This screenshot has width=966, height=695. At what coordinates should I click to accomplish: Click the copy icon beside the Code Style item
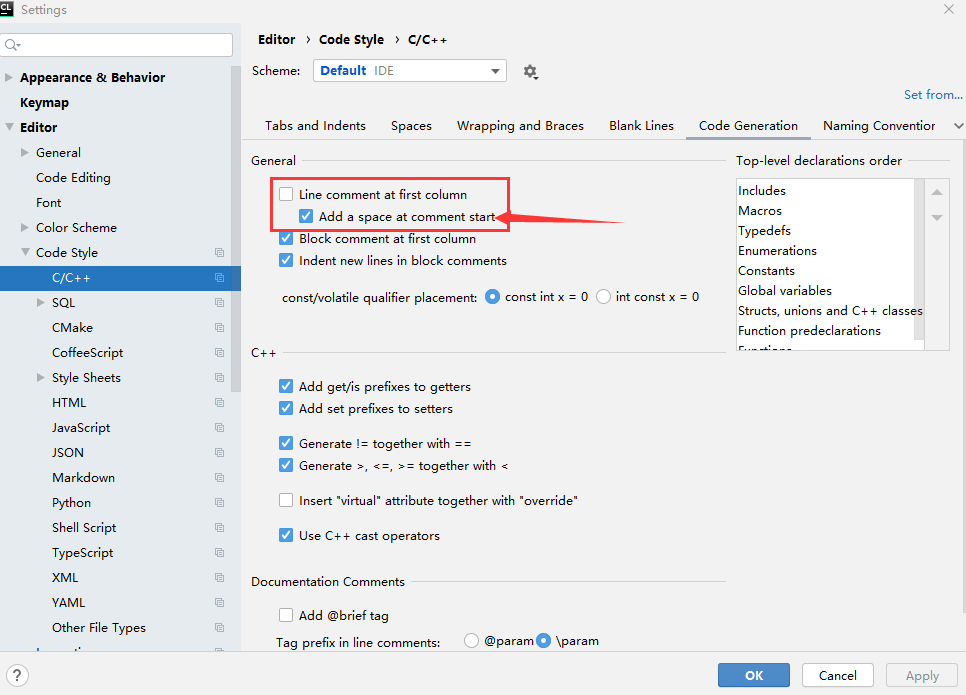[219, 253]
